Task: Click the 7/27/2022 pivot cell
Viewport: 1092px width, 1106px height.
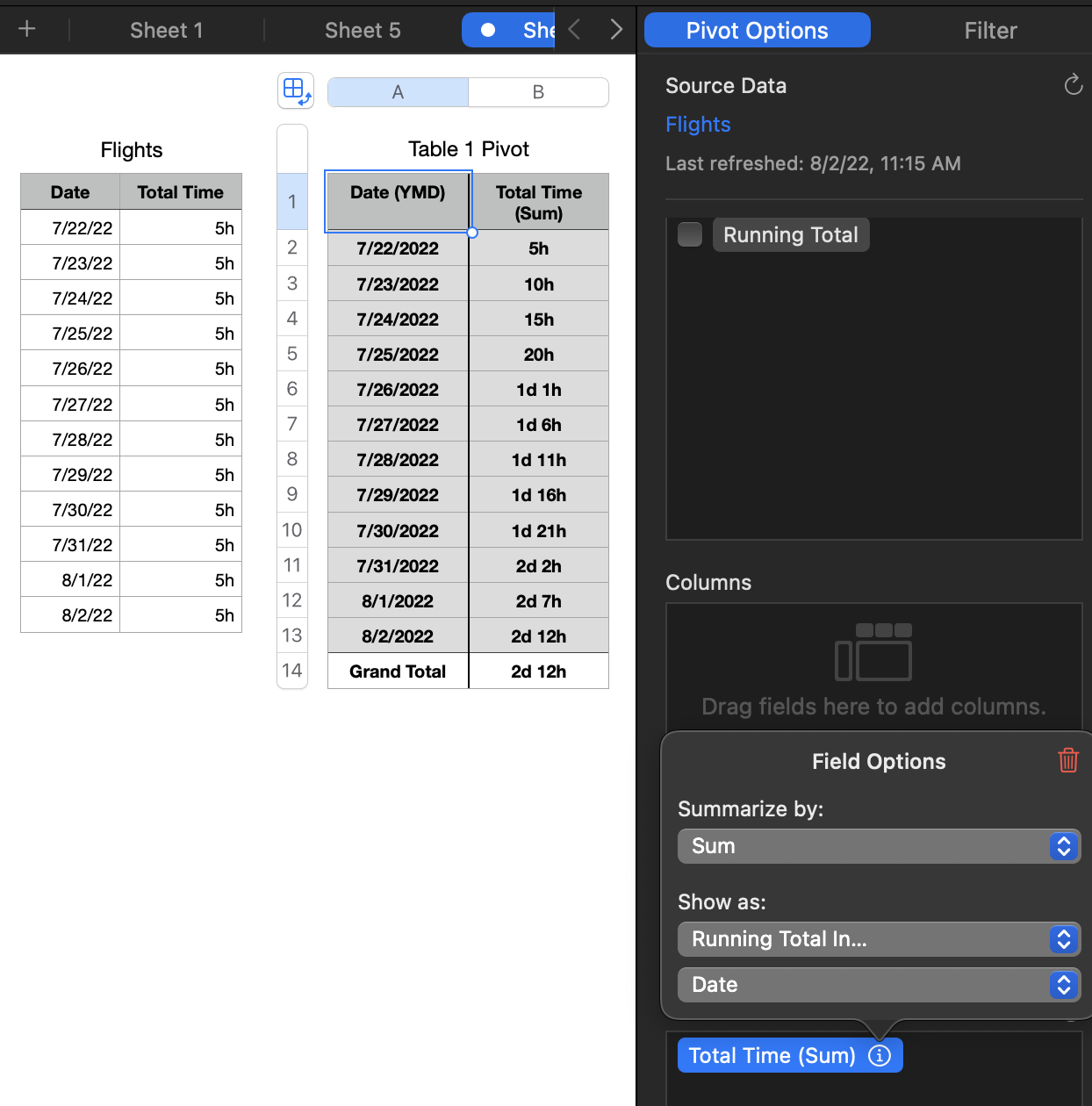Action: pyautogui.click(x=398, y=425)
